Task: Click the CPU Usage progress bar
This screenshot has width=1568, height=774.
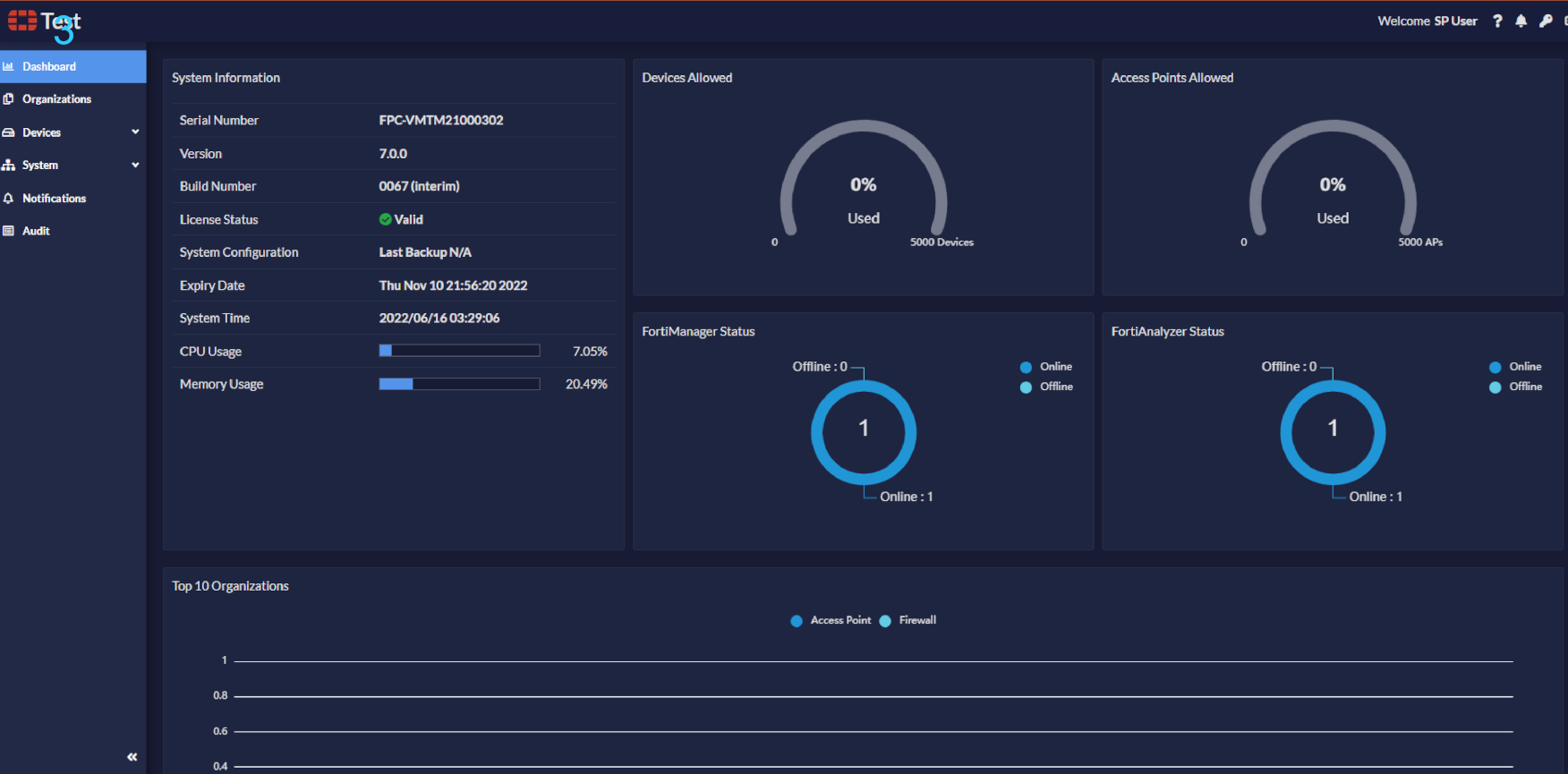Action: (459, 351)
